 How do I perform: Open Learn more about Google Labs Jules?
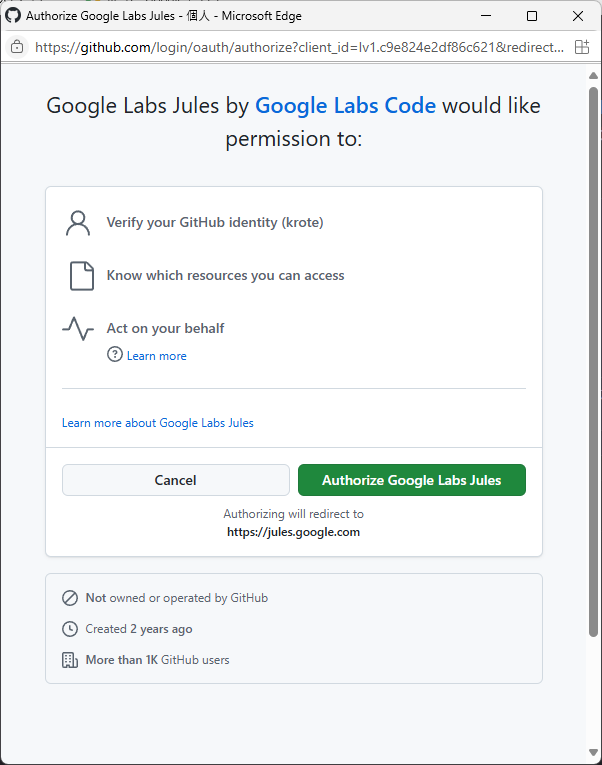(x=158, y=423)
